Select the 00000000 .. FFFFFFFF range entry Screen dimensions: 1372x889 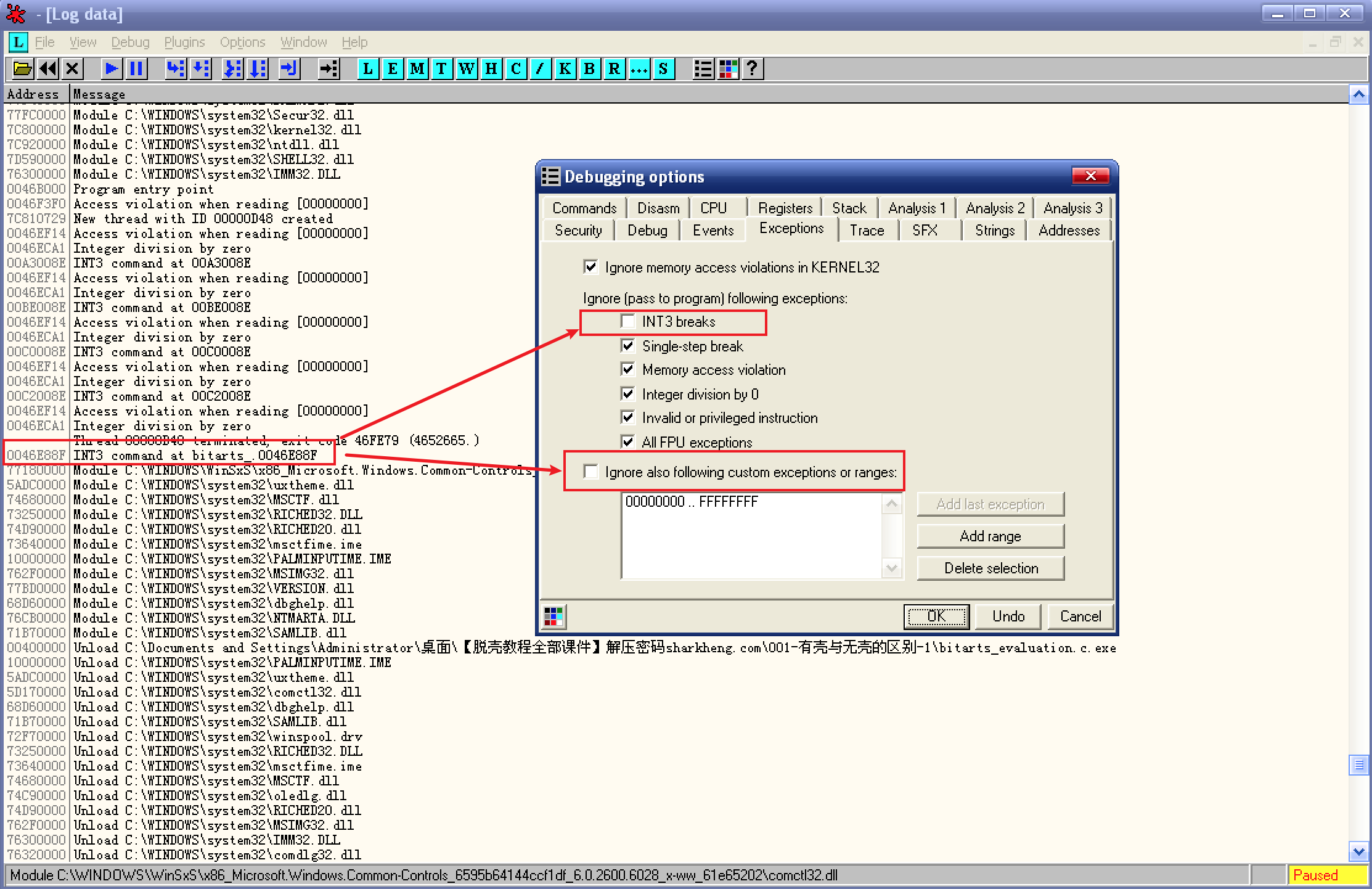pos(692,502)
